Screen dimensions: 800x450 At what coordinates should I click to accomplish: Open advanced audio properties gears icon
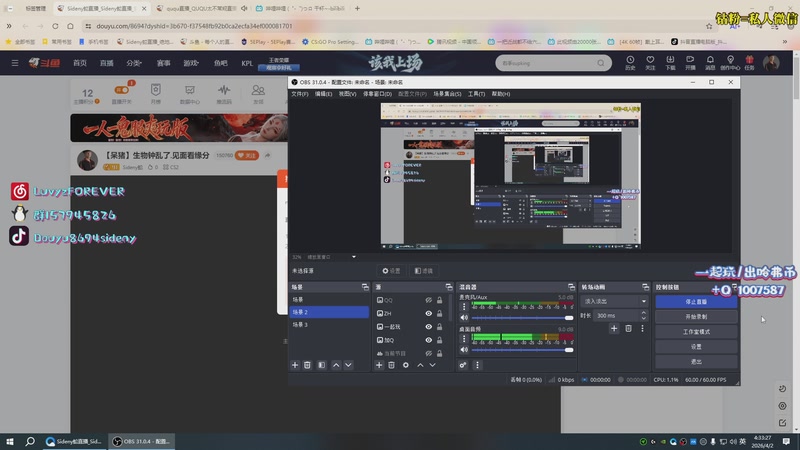click(463, 365)
